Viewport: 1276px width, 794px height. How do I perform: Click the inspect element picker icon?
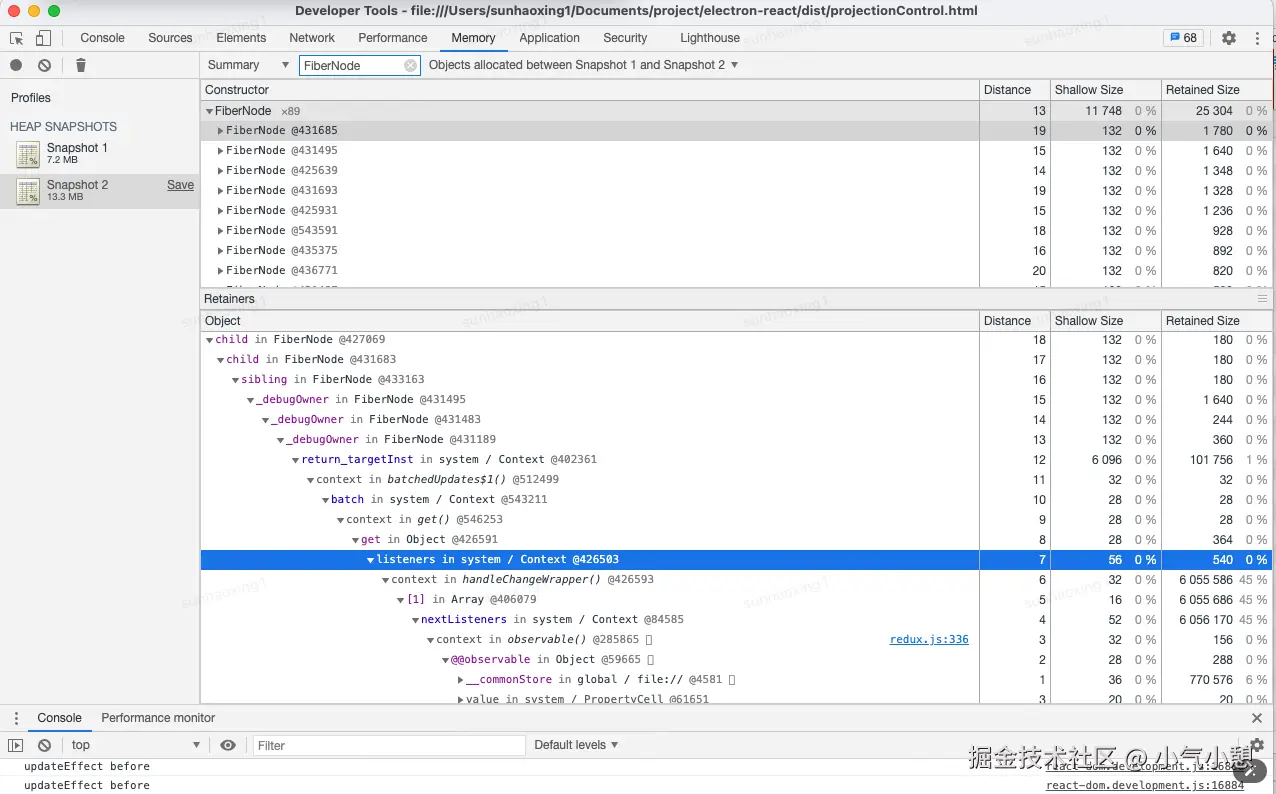tap(17, 38)
